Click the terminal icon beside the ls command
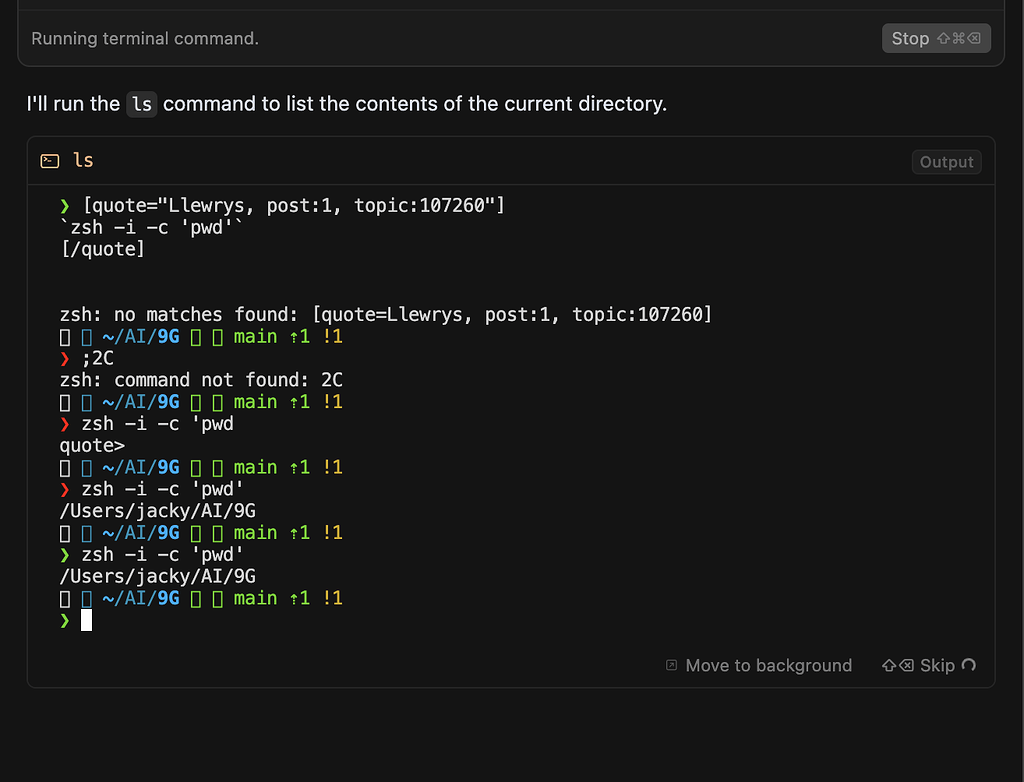The width and height of the screenshot is (1024, 782). 49,160
